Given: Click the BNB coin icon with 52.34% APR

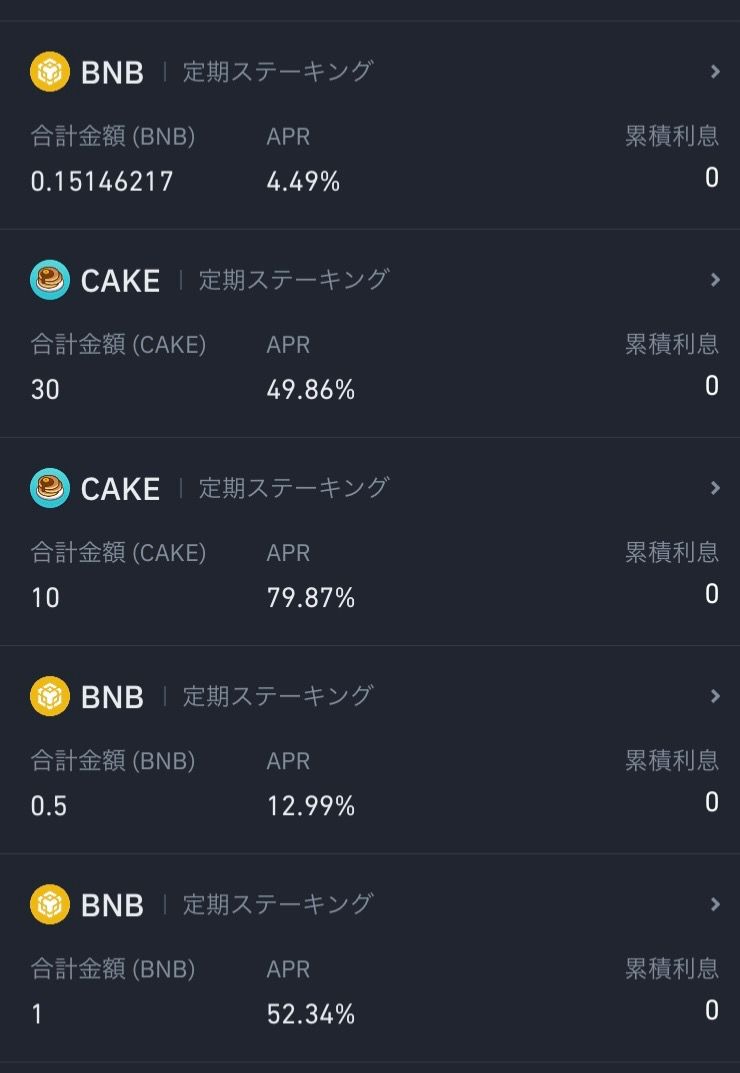Looking at the screenshot, I should pyautogui.click(x=50, y=904).
